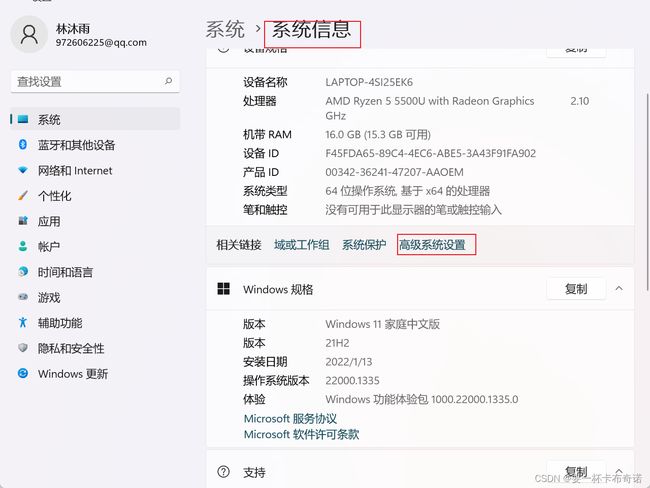Go to 个性化 settings
650x488 pixels.
(x=95, y=195)
